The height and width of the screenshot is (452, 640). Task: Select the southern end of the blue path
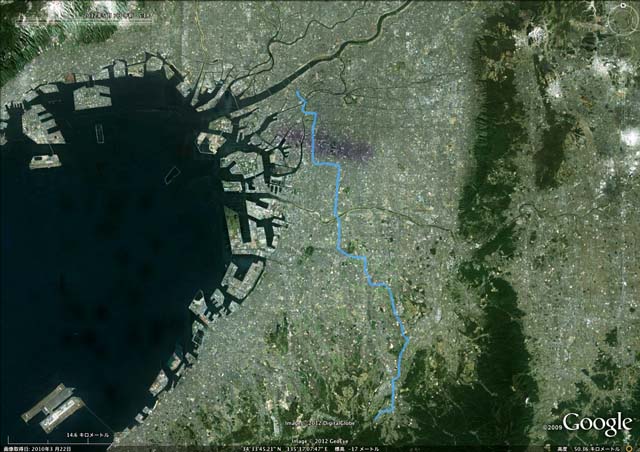pyautogui.click(x=376, y=419)
